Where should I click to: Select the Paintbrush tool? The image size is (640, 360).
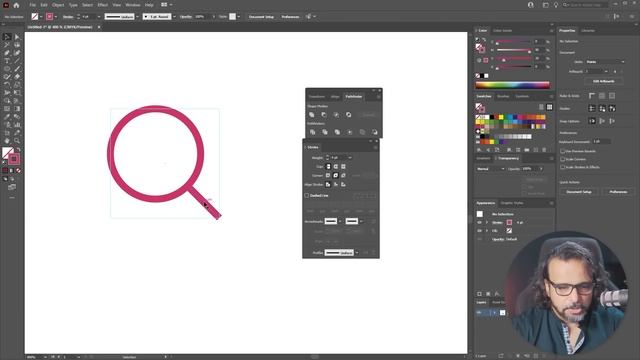(x=17, y=69)
